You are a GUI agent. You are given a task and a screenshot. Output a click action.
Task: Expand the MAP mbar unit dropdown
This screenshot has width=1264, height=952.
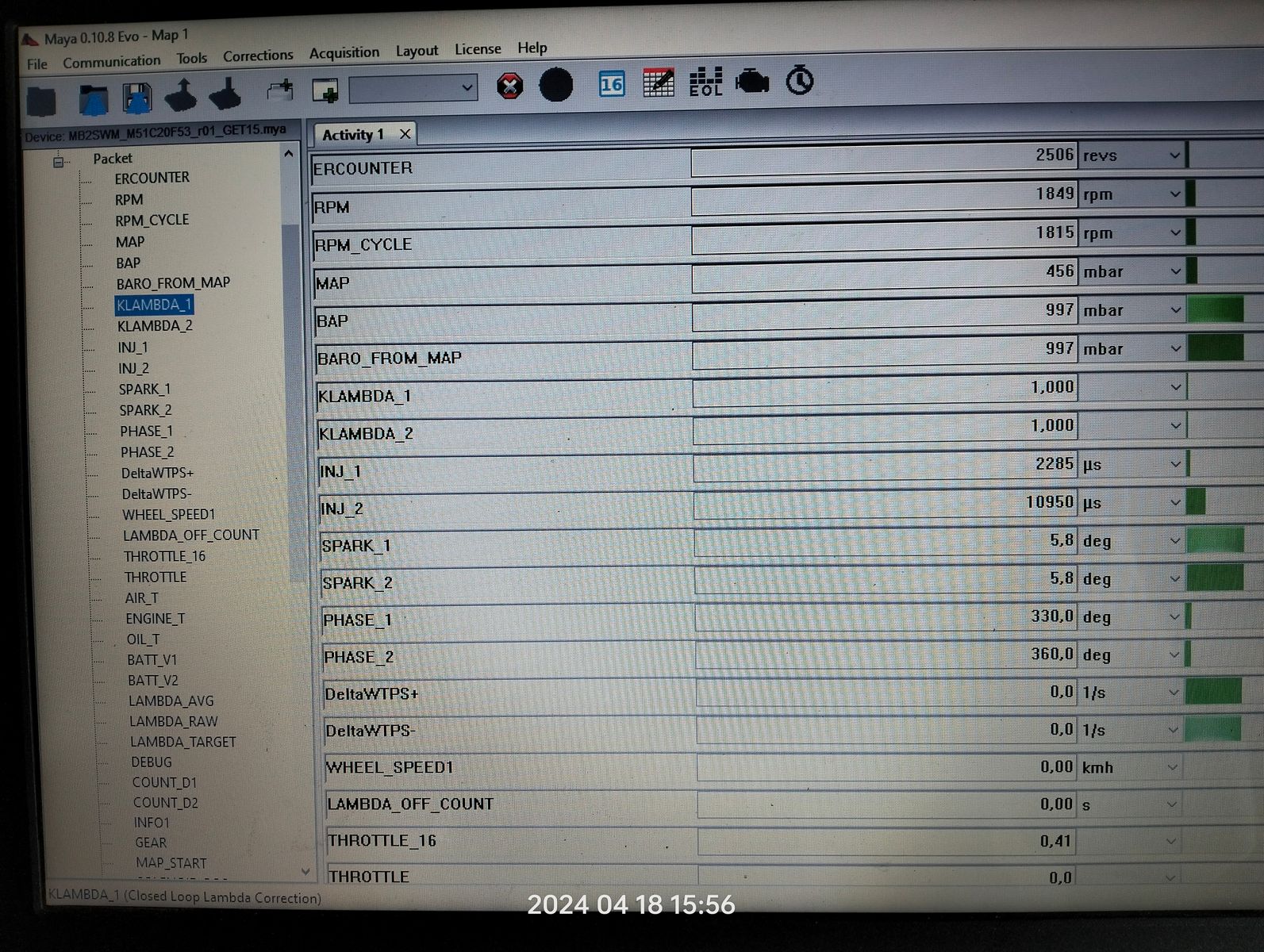pyautogui.click(x=1175, y=271)
